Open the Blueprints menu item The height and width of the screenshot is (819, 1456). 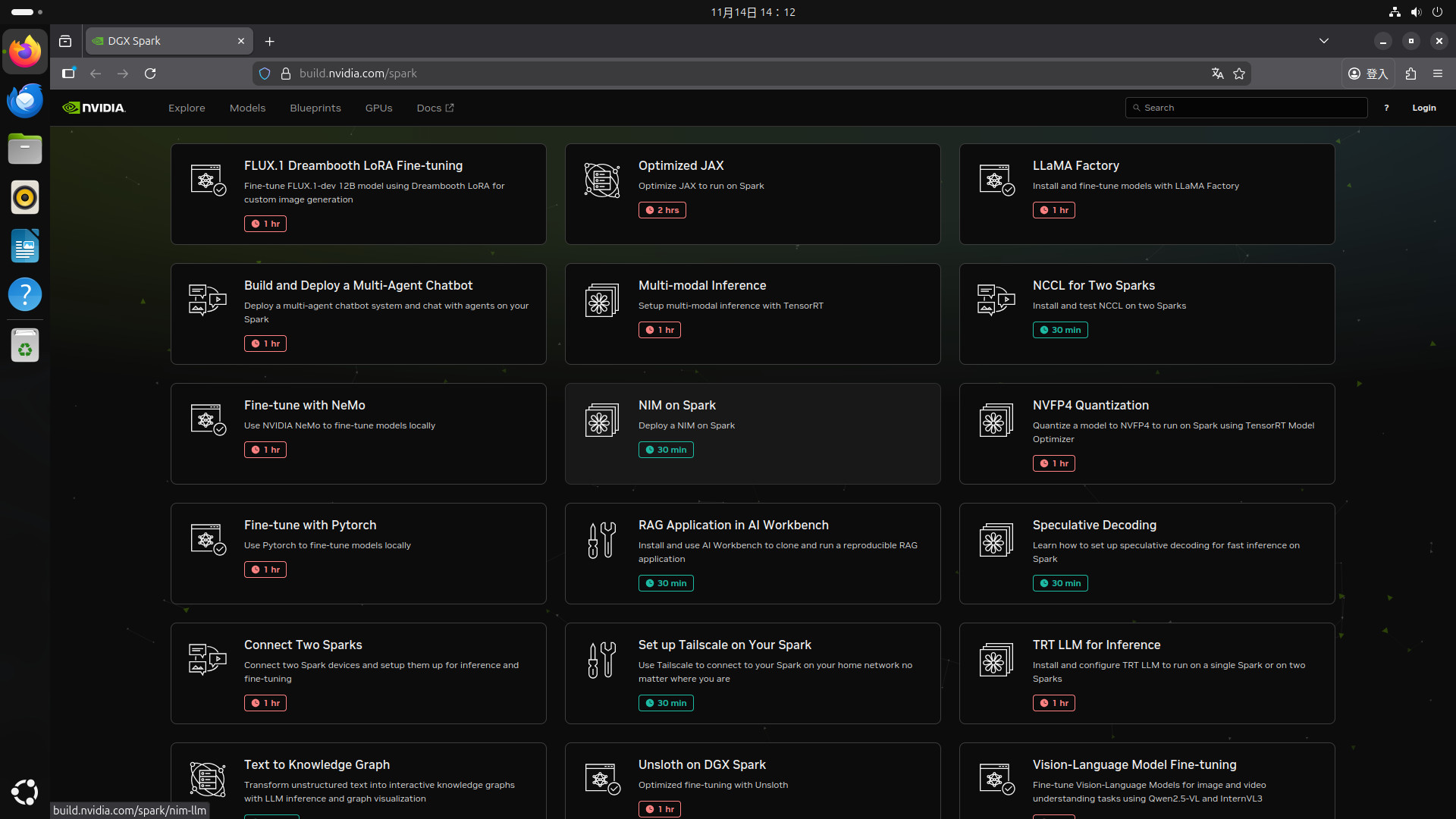(315, 108)
